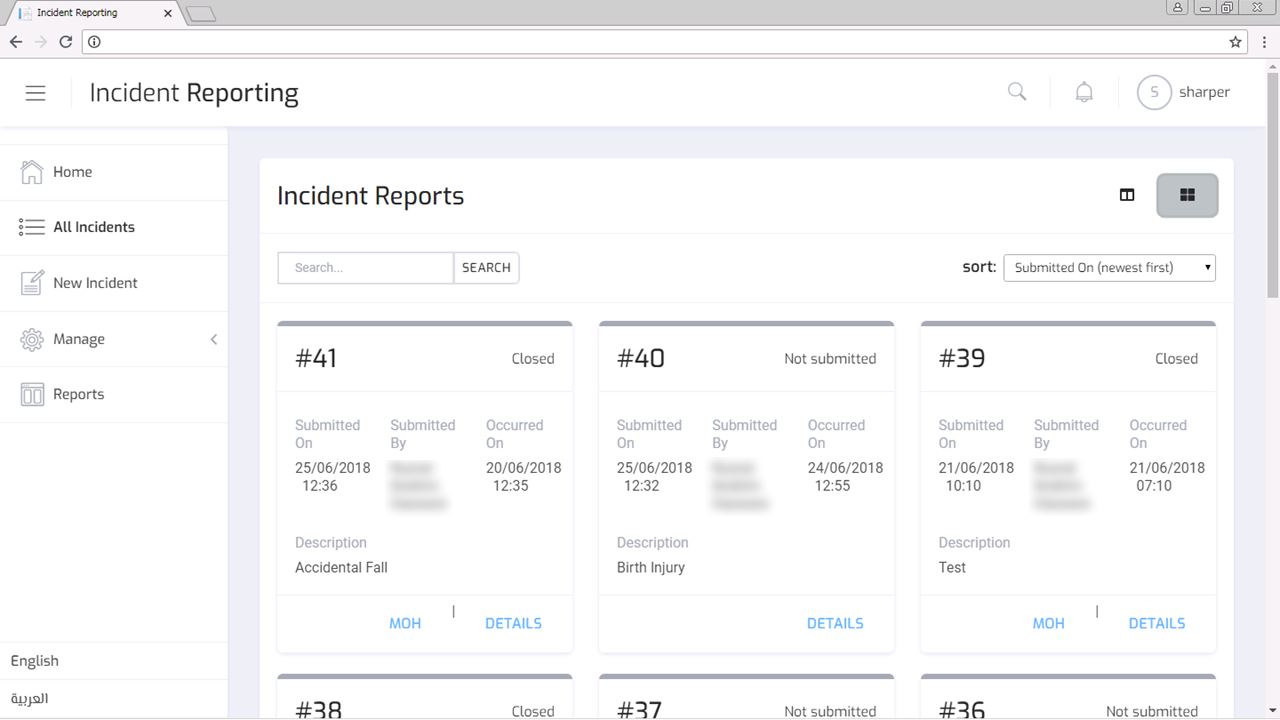Expand the Manage submenu chevron
The height and width of the screenshot is (720, 1280).
coord(214,339)
